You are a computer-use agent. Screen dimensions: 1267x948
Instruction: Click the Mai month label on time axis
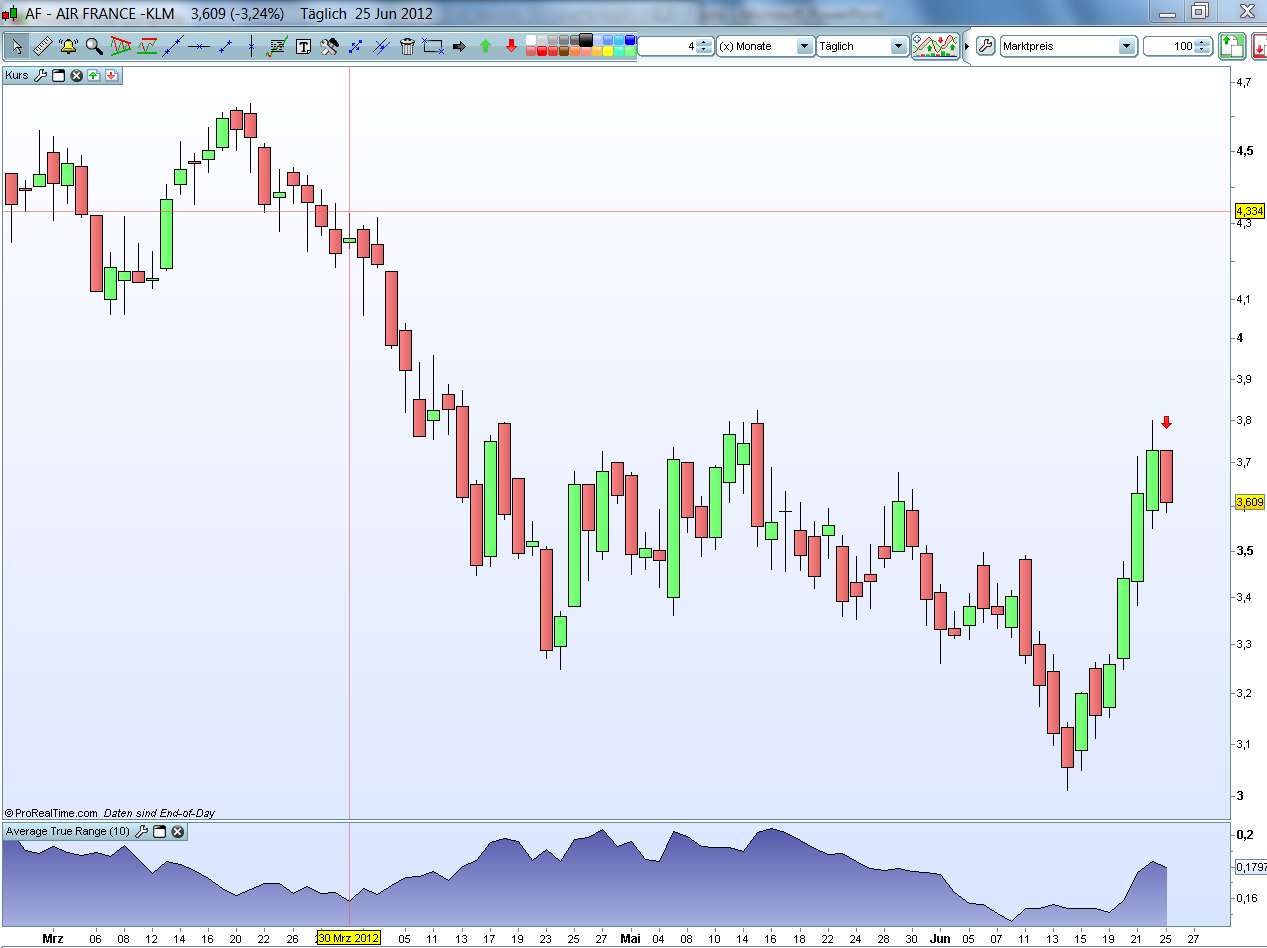(630, 939)
